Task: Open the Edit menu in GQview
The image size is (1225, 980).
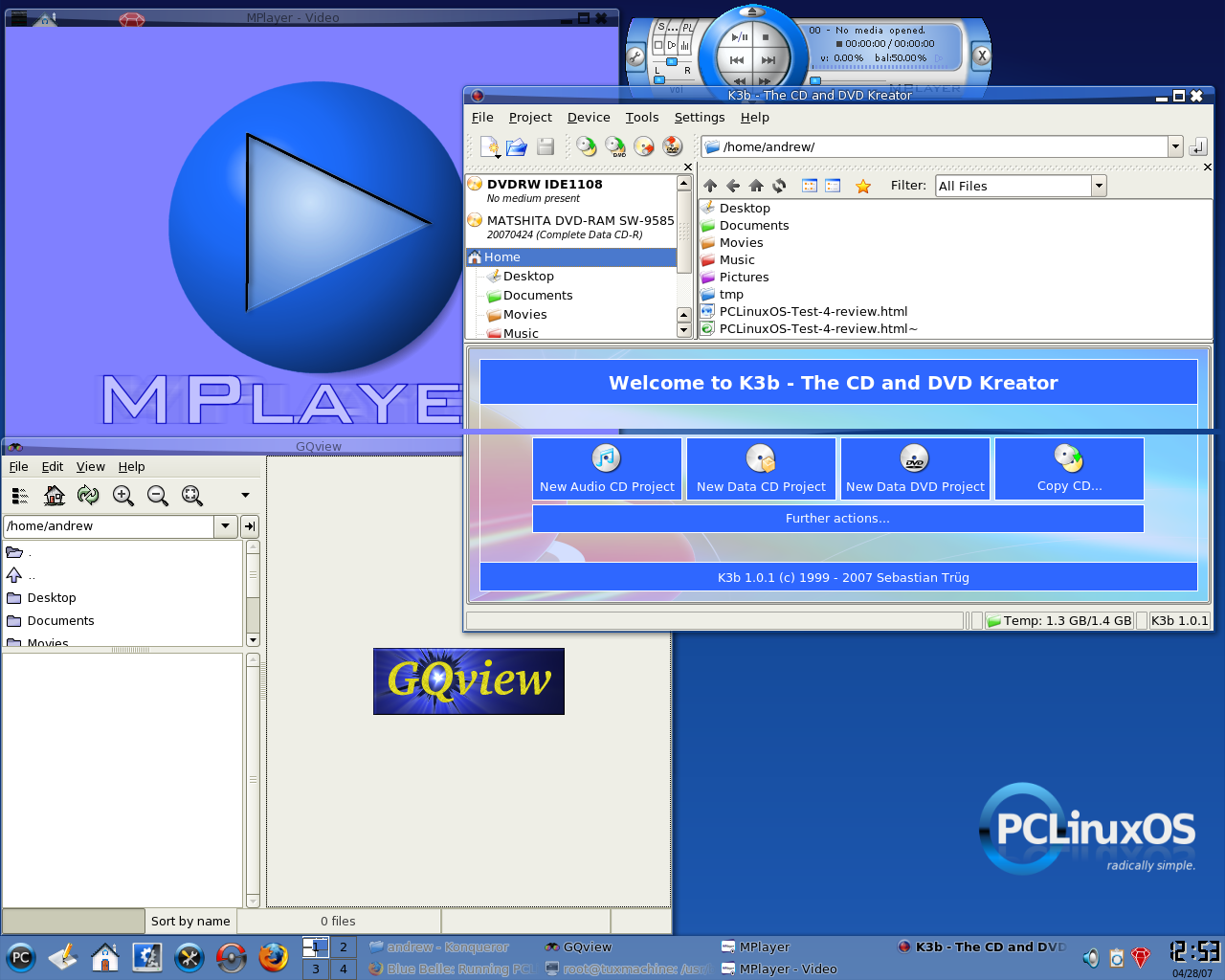Action: pyautogui.click(x=53, y=466)
